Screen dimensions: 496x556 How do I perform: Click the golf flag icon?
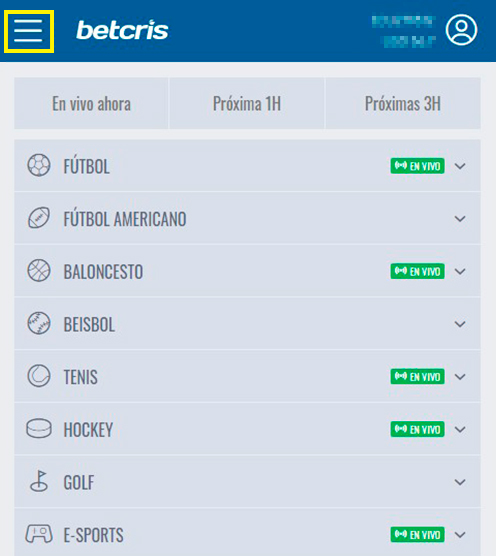click(39, 481)
